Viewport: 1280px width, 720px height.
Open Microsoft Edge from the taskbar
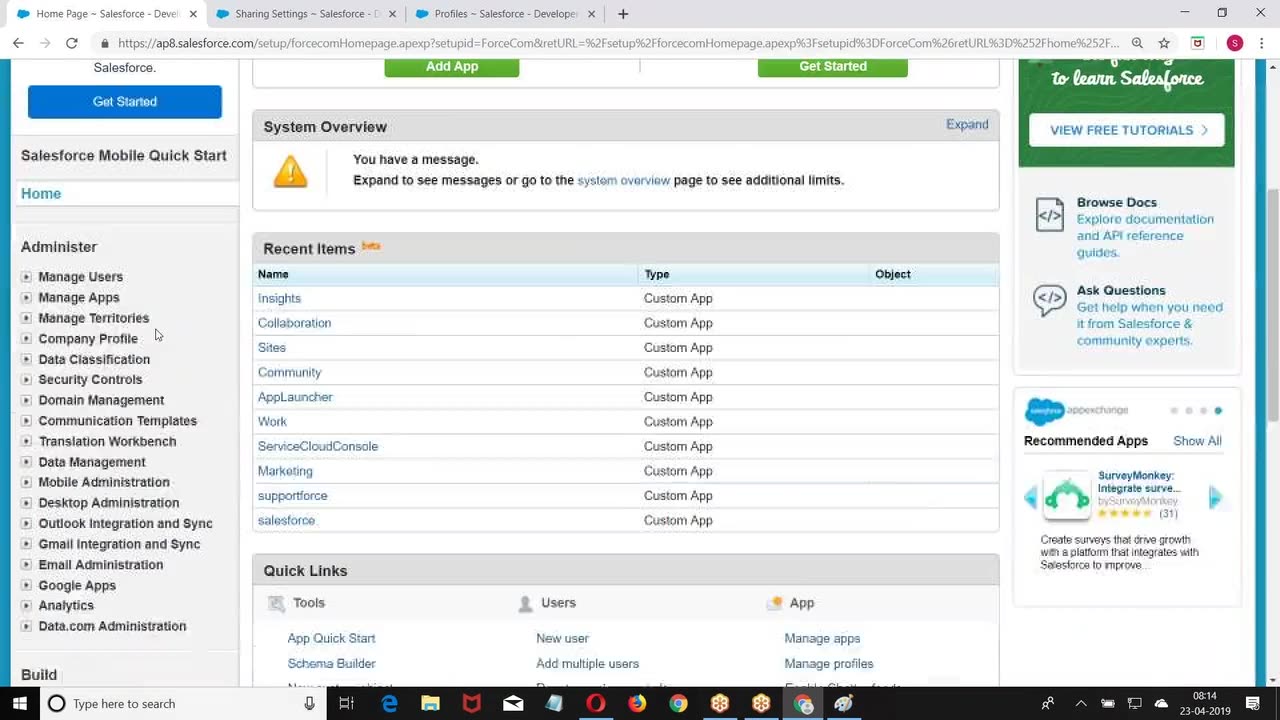click(x=389, y=704)
